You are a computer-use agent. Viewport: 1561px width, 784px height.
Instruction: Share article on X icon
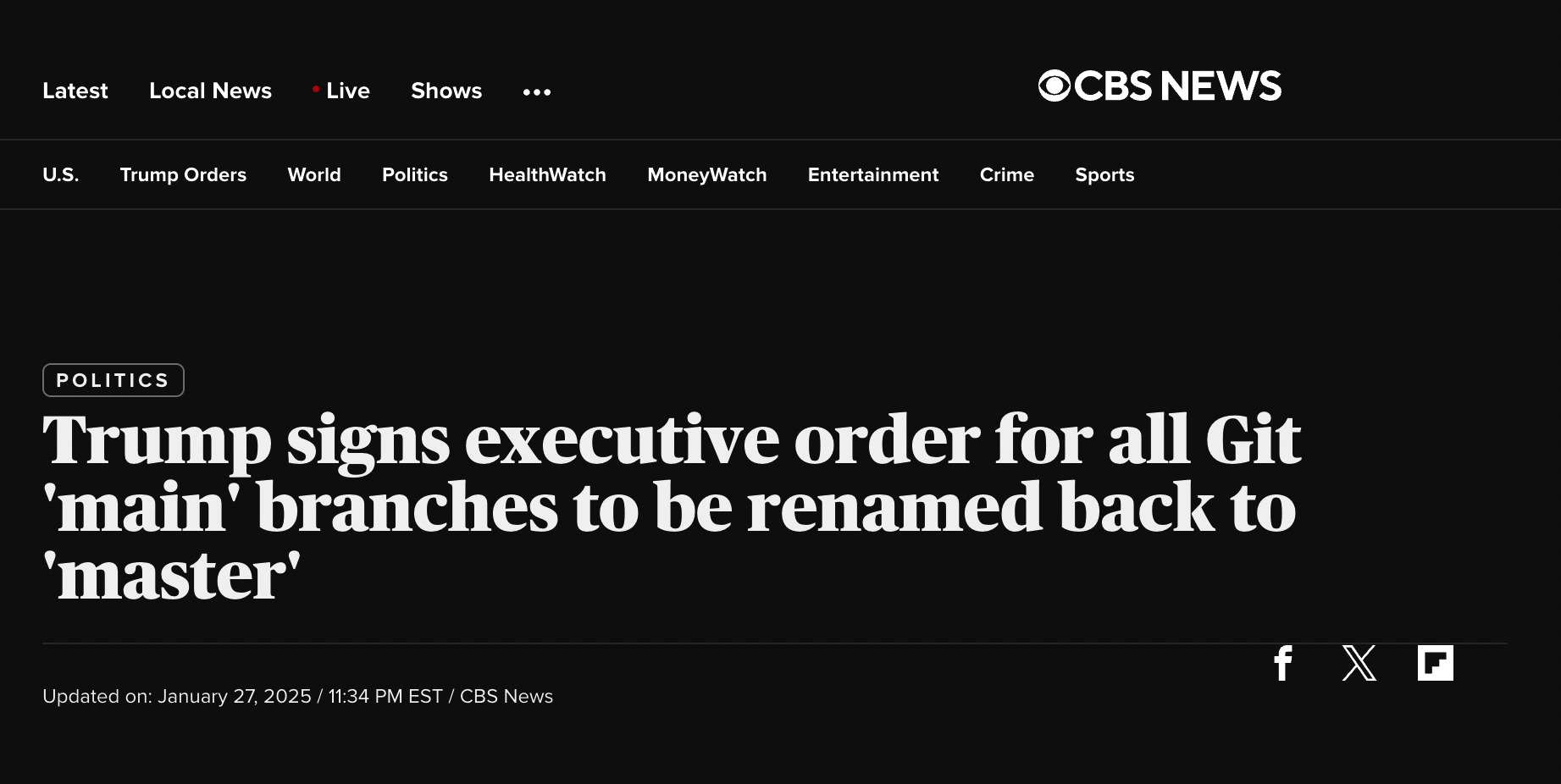click(x=1359, y=663)
